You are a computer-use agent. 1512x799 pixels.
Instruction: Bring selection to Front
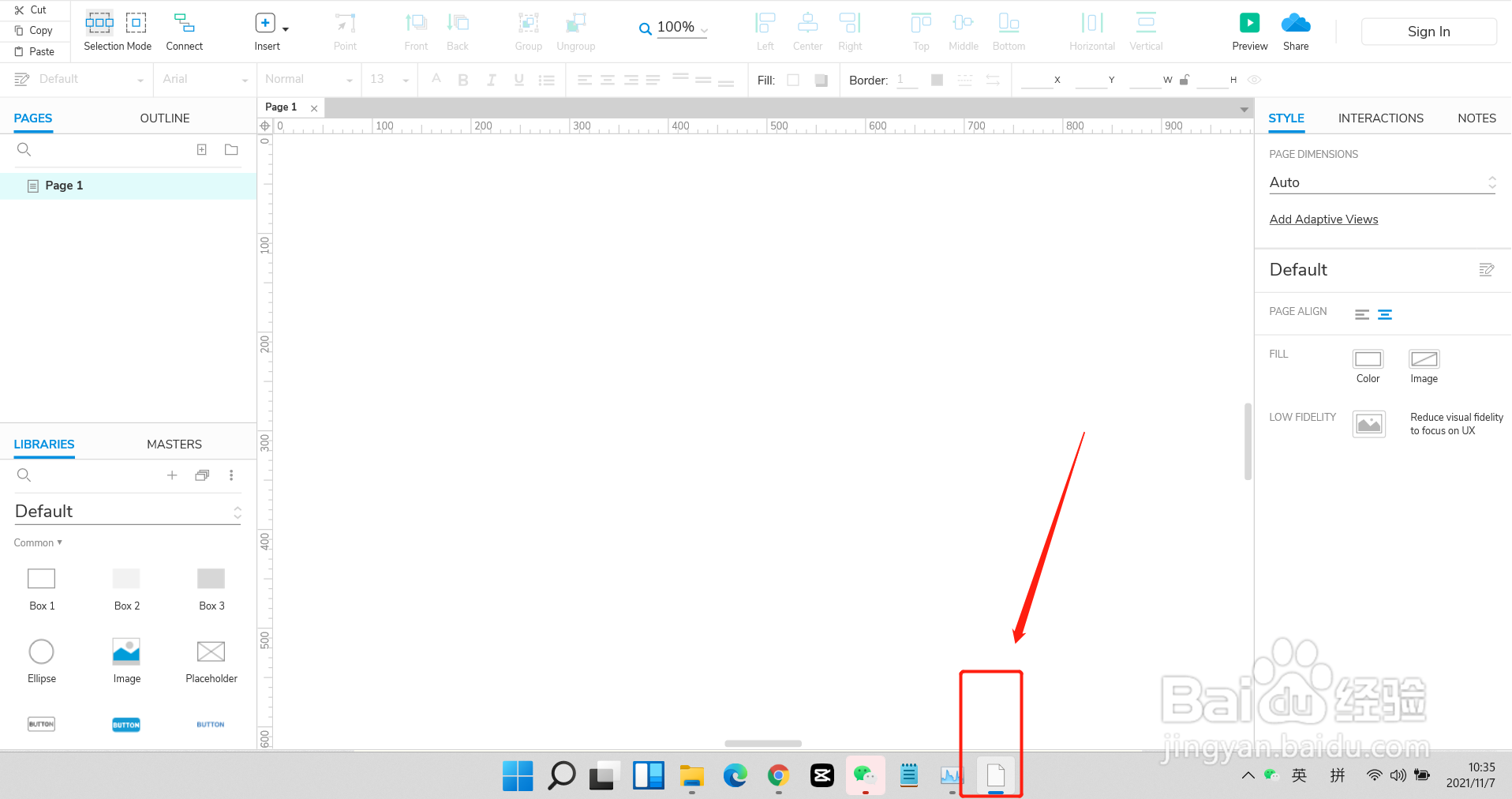pos(416,32)
